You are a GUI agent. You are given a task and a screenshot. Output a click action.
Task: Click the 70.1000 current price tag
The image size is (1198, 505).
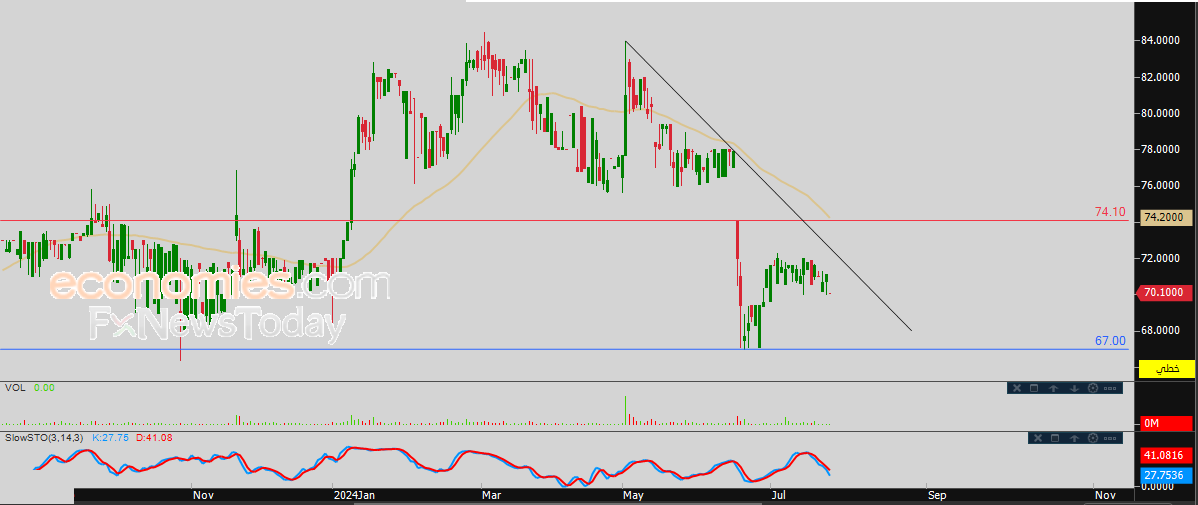pyautogui.click(x=1164, y=293)
